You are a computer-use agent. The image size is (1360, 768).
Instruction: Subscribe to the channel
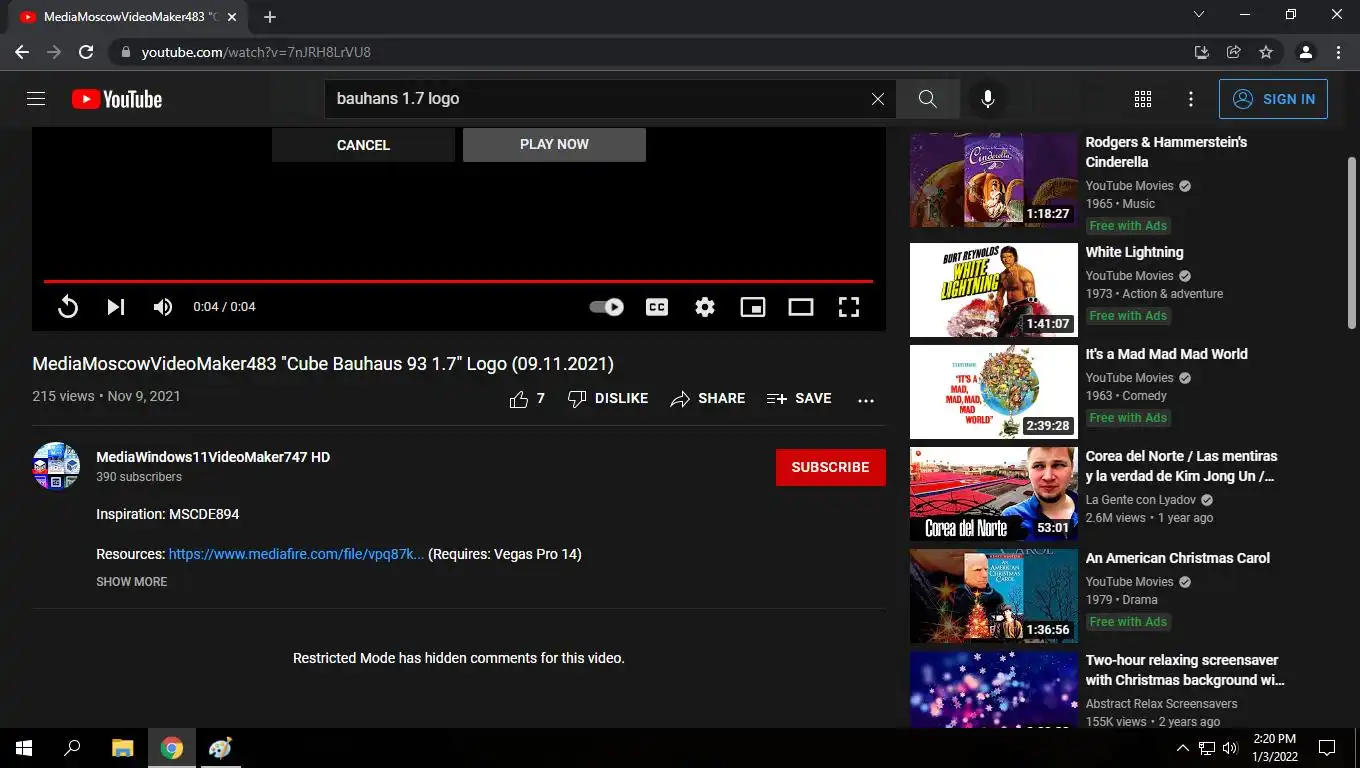[x=831, y=467]
